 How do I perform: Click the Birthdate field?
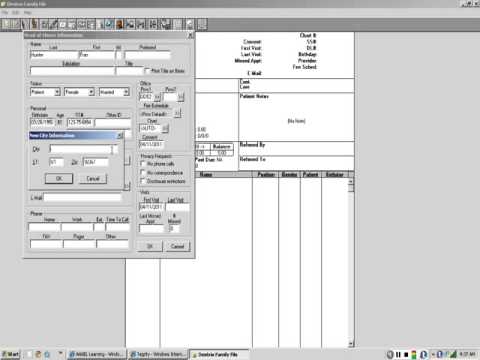click(42, 123)
